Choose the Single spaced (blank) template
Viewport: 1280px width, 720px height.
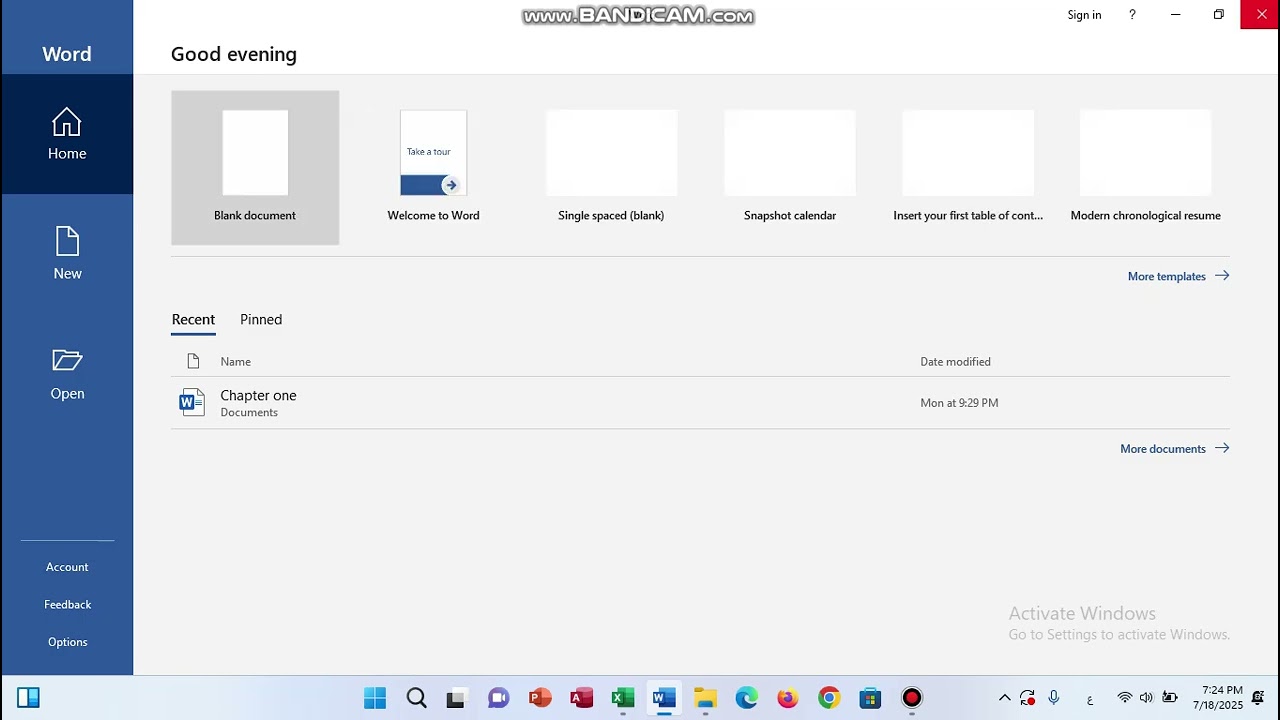(611, 168)
